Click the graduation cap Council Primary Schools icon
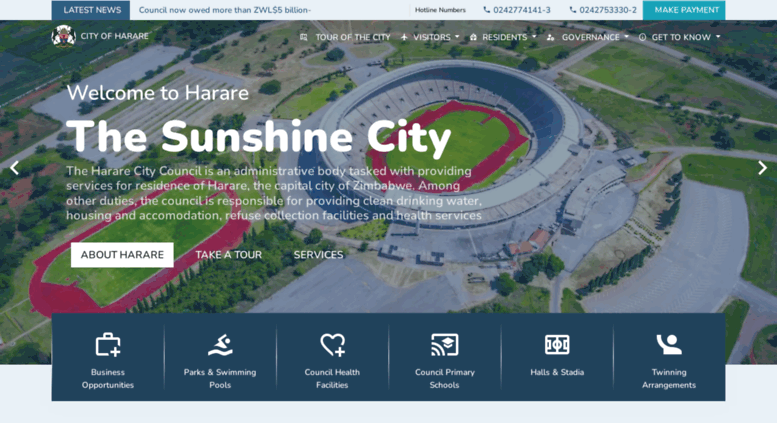 pos(444,345)
